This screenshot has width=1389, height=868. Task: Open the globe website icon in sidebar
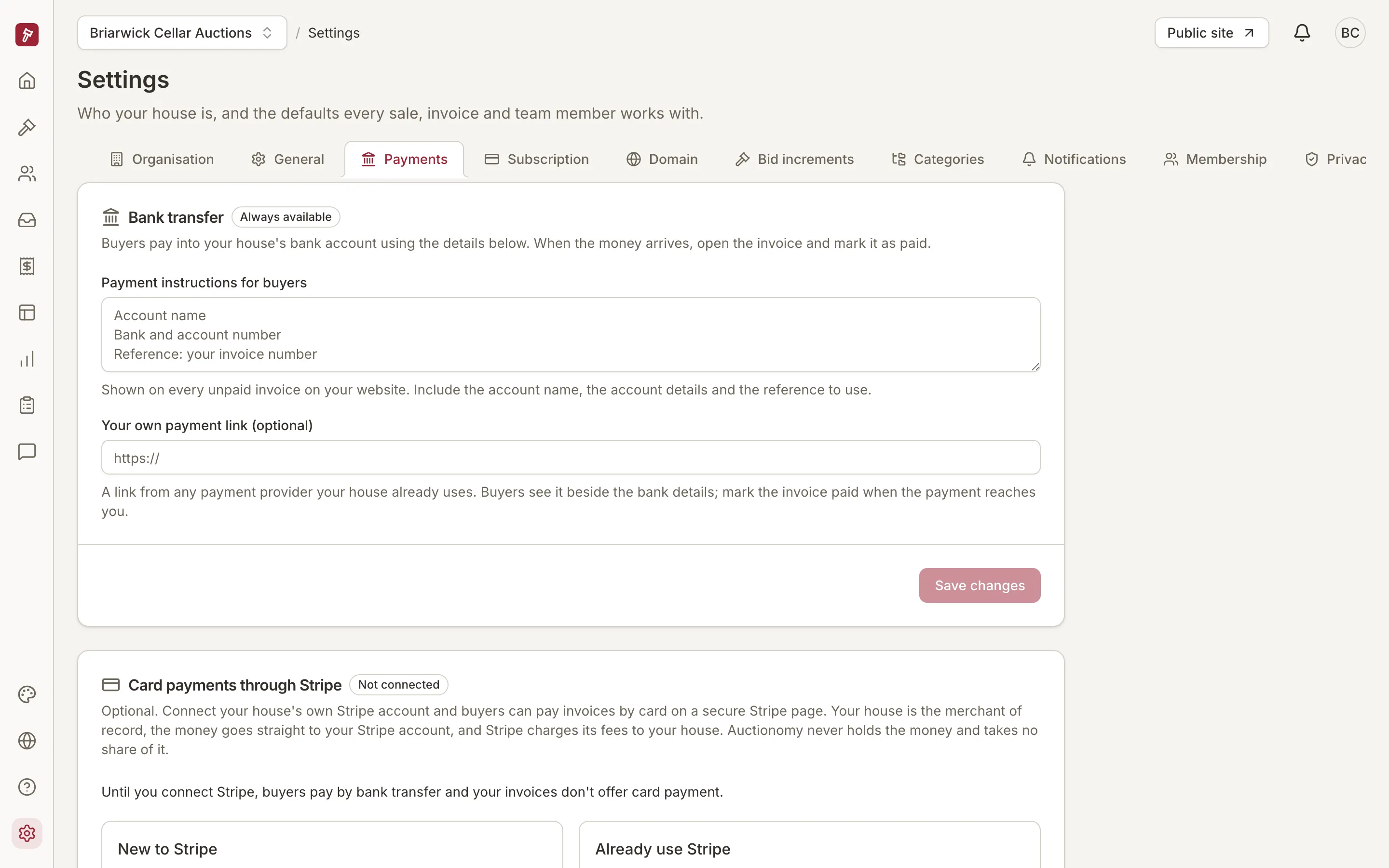pyautogui.click(x=27, y=741)
